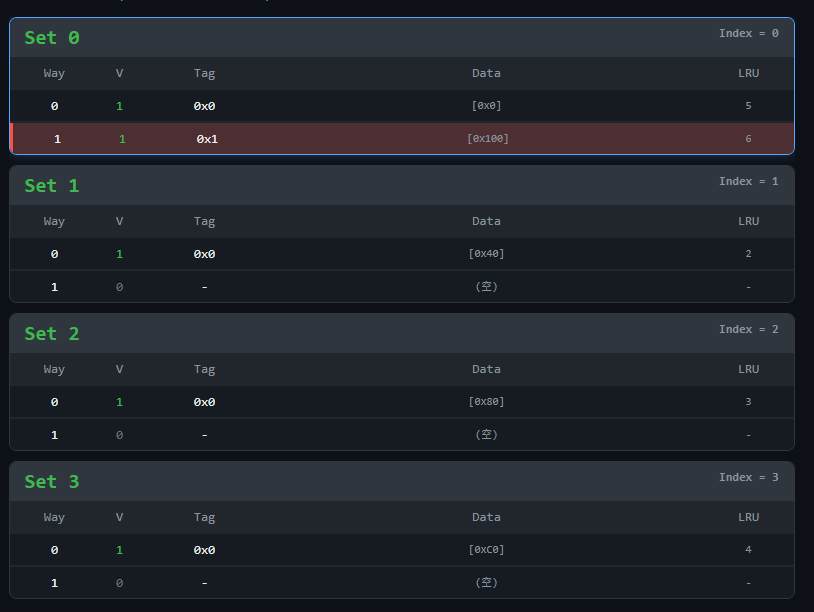Viewport: 814px width, 612px height.
Task: Select the empty way 1 row in Set 3
Action: click(x=402, y=582)
